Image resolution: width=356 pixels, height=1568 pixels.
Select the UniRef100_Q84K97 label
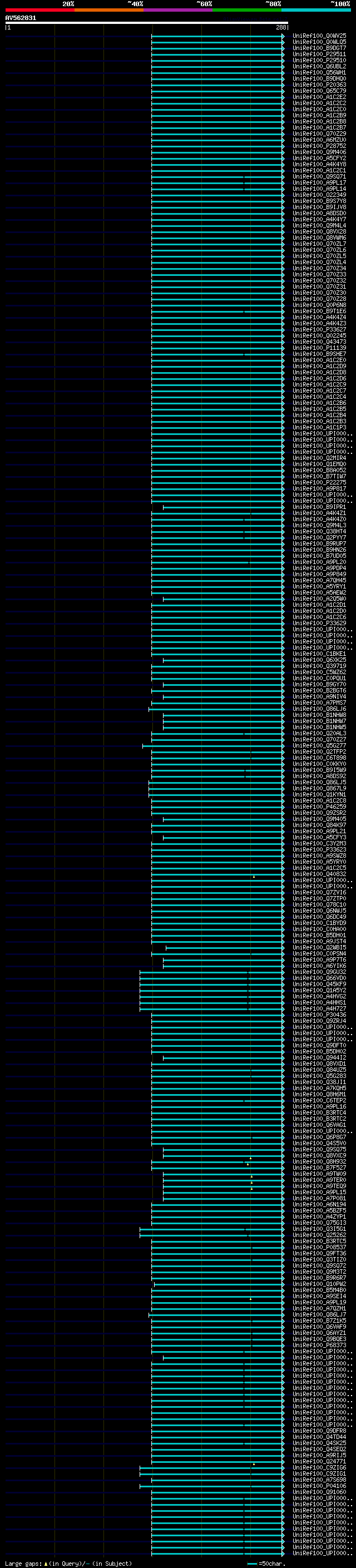tap(319, 825)
